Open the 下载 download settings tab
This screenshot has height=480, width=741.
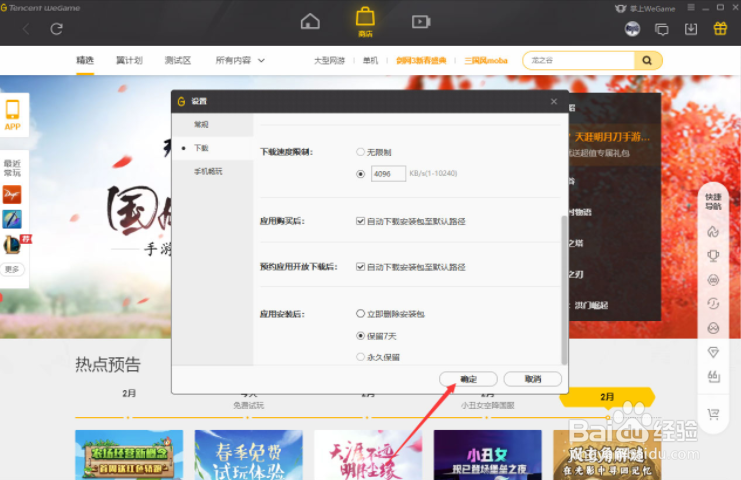click(213, 148)
